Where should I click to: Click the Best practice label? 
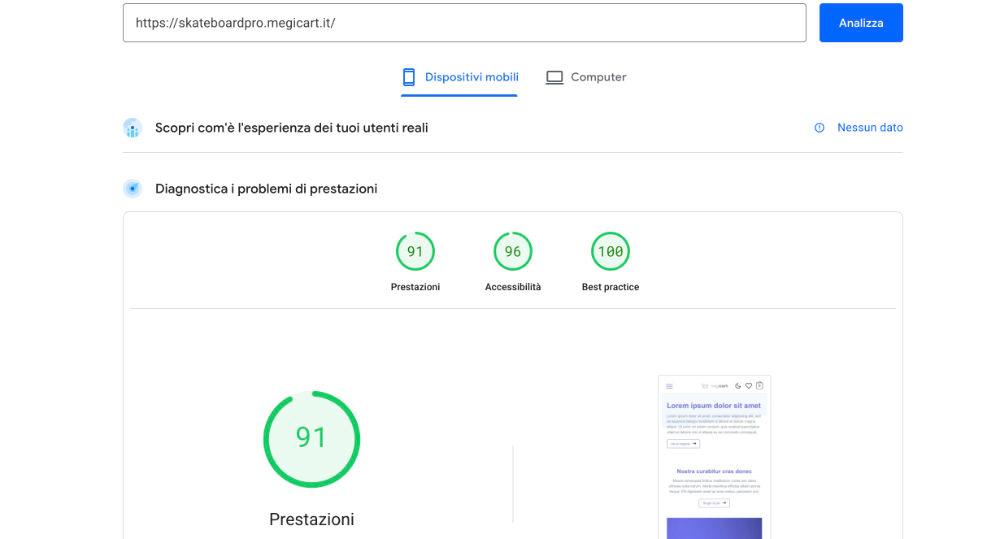point(610,287)
